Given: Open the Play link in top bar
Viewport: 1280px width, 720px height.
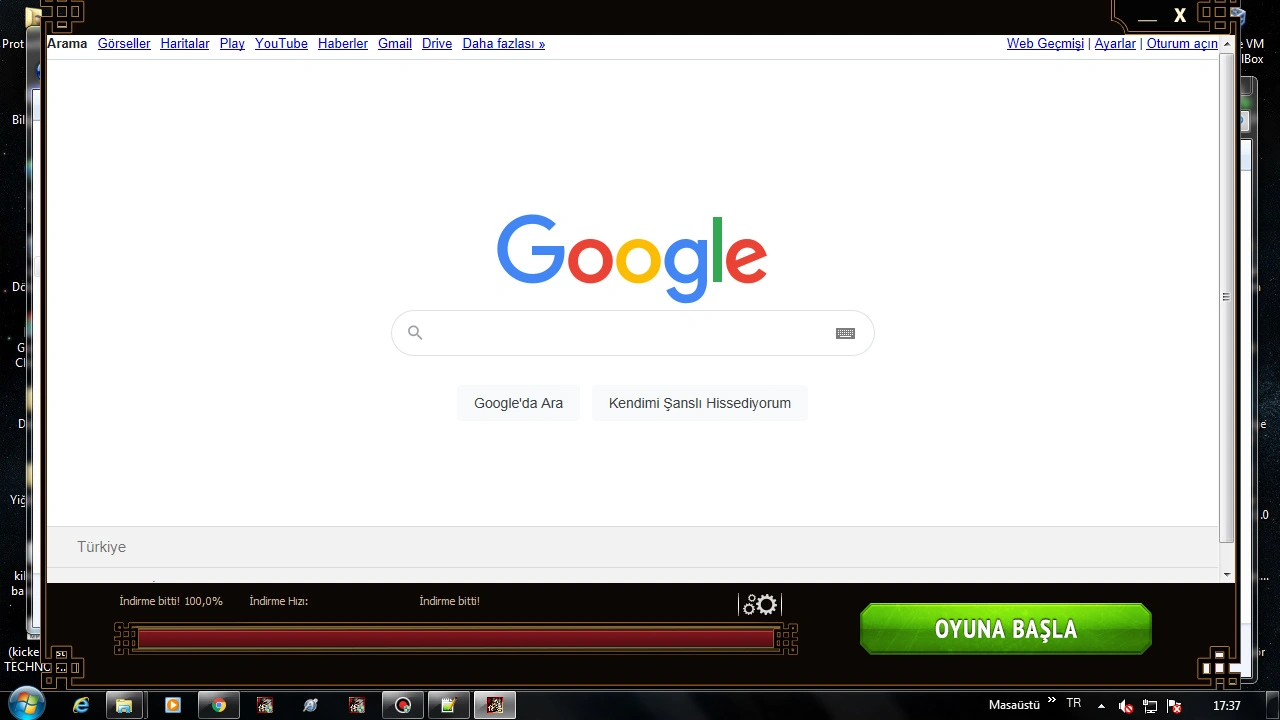Looking at the screenshot, I should tap(232, 44).
